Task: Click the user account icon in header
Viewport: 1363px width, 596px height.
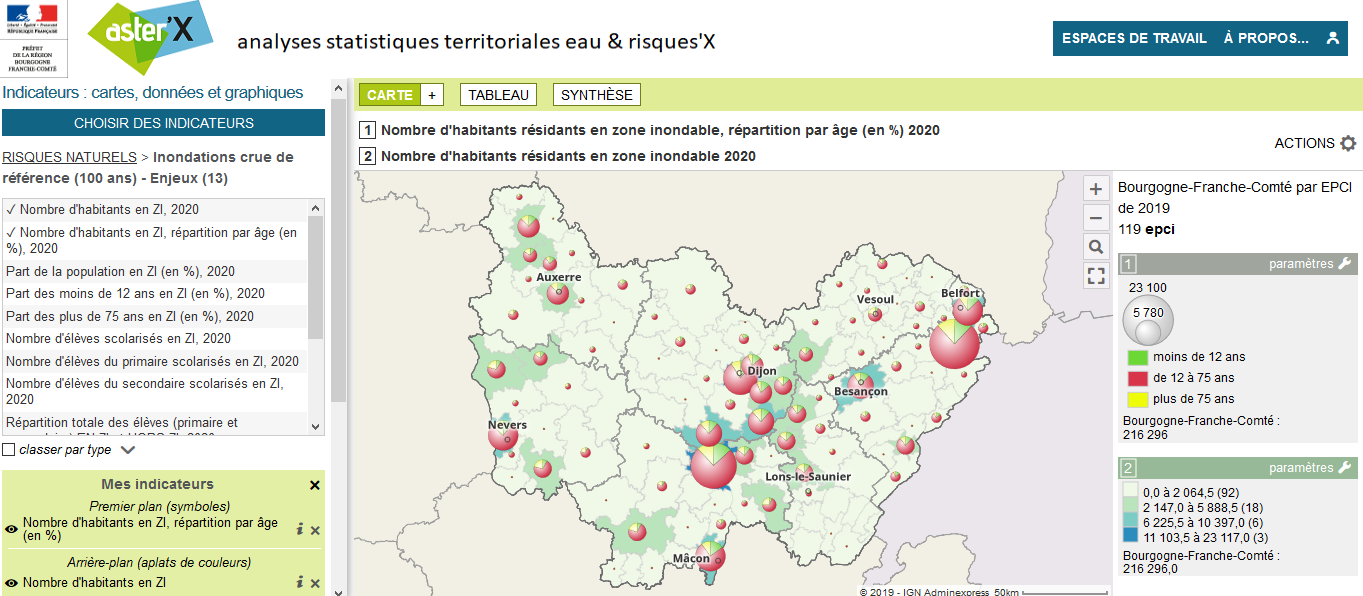Action: (1332, 39)
